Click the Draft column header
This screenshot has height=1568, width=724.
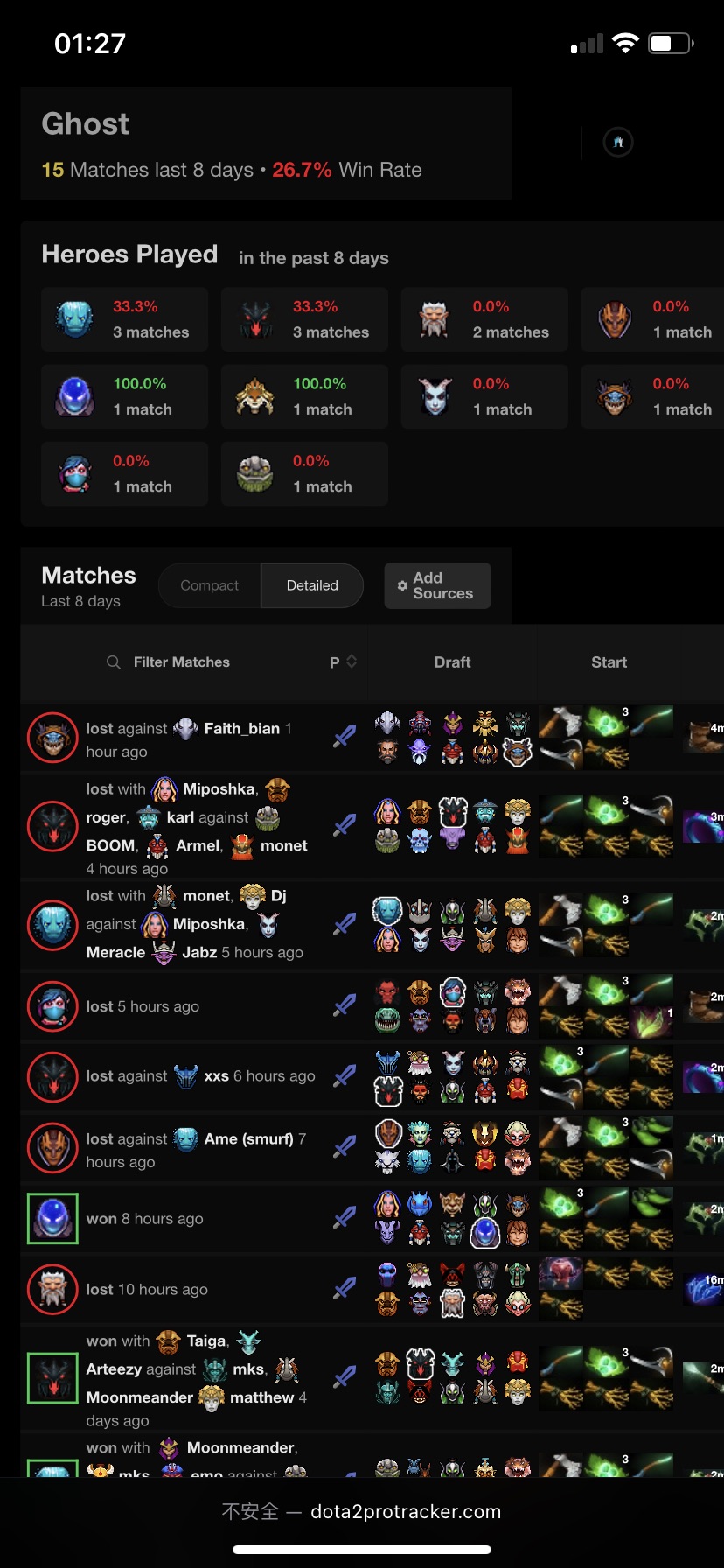[452, 662]
